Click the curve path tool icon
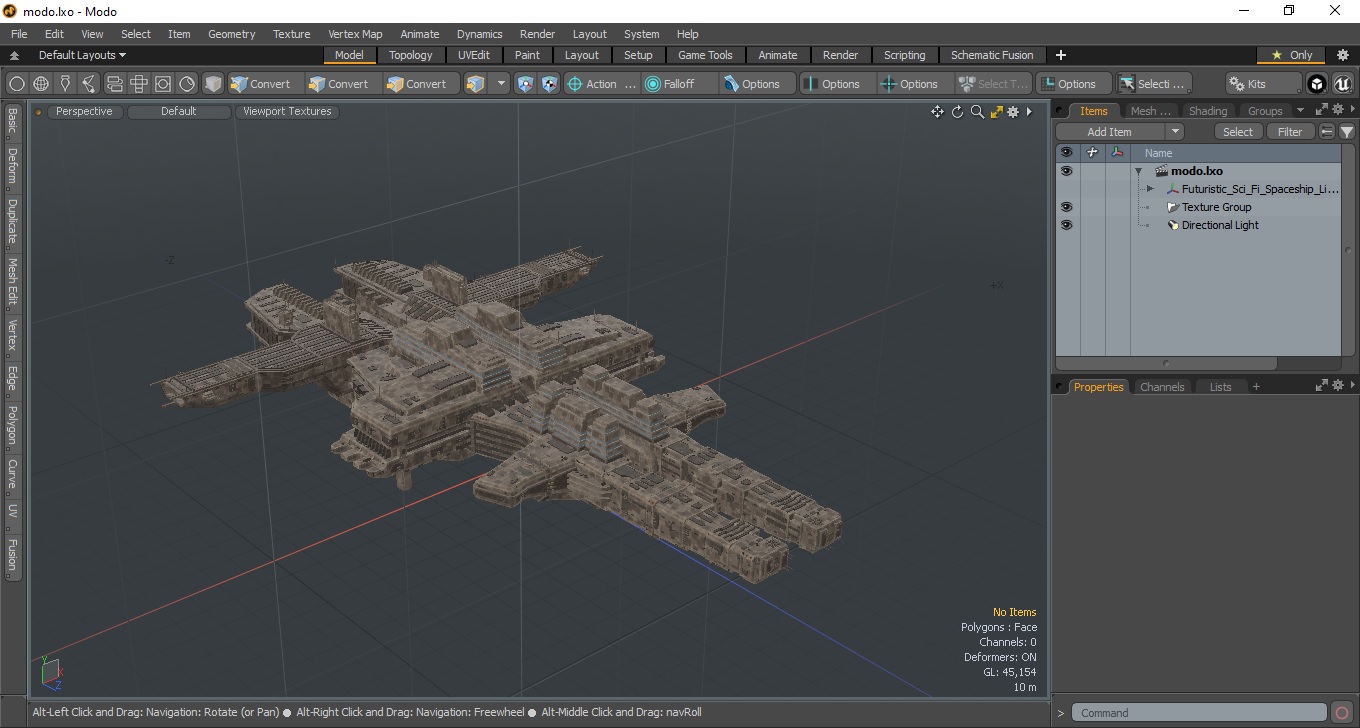The image size is (1360, 728). pyautogui.click(x=90, y=84)
